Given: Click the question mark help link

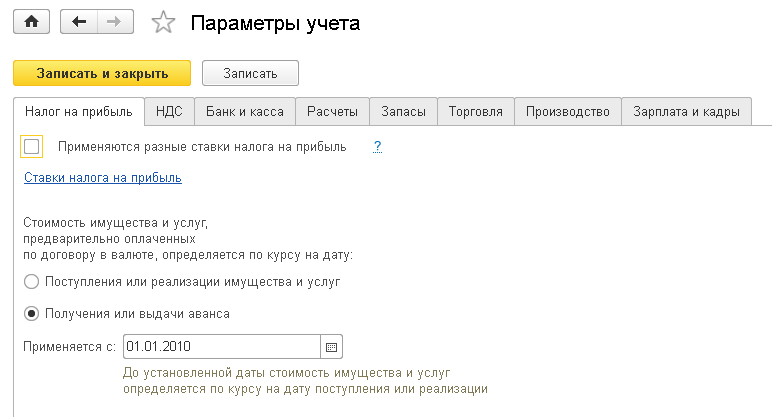Looking at the screenshot, I should (x=378, y=147).
